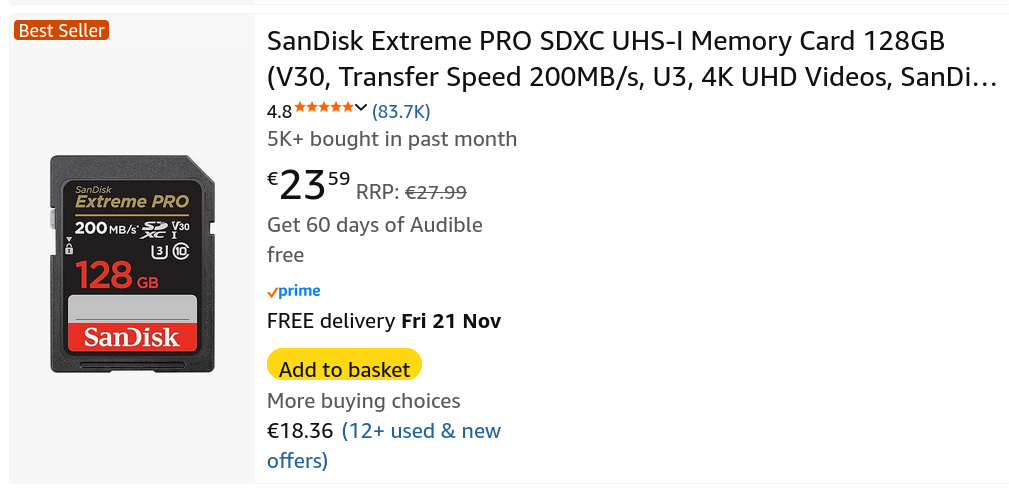The height and width of the screenshot is (488, 1009).
Task: Click the Best Seller badge
Action: (x=61, y=31)
